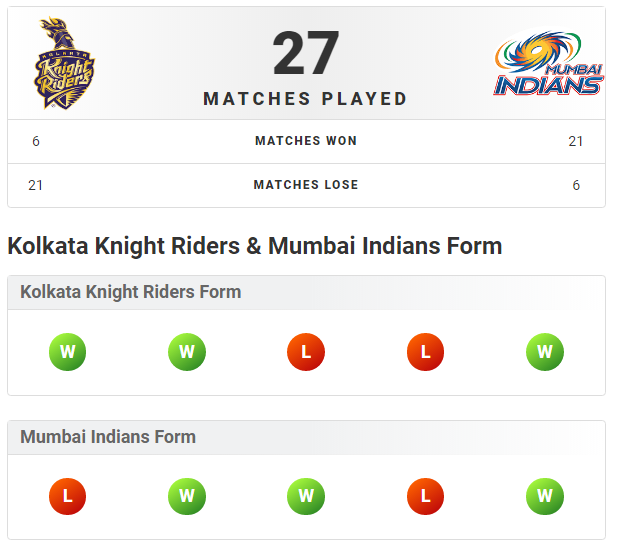Click last win badge in Mumbai form

[x=545, y=496]
